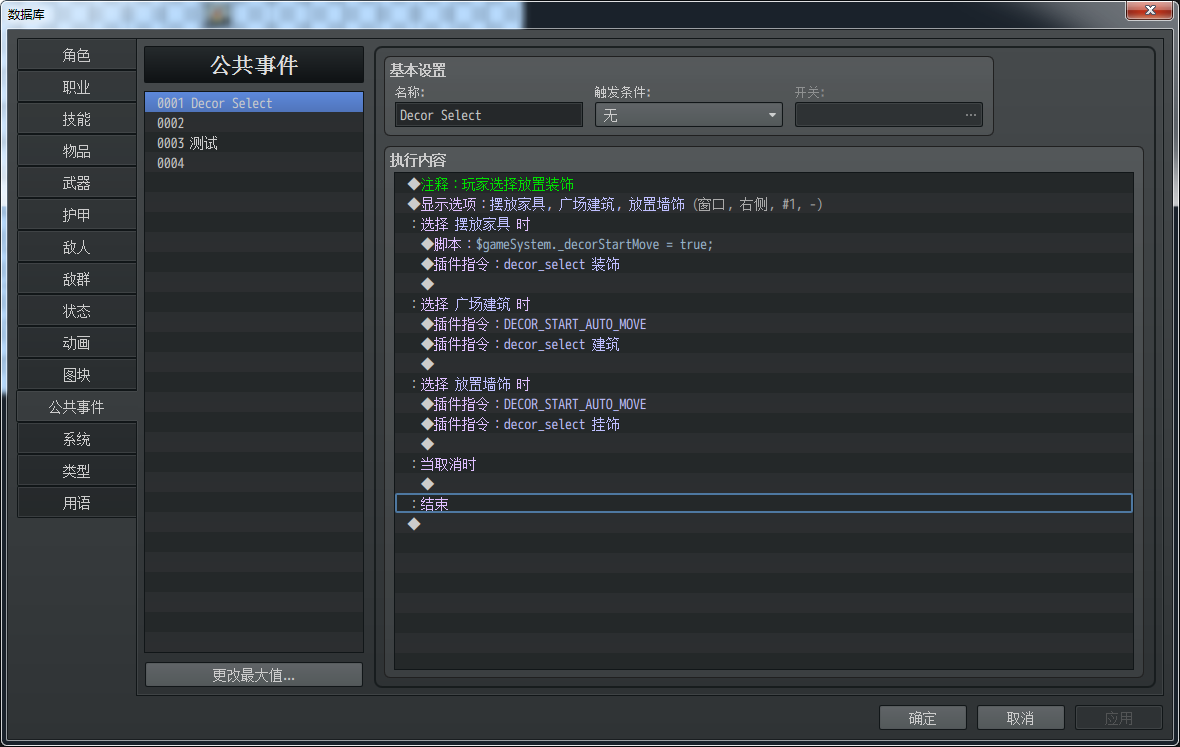This screenshot has width=1180, height=747.
Task: Select event 0001 Decor Select
Action: [x=254, y=102]
